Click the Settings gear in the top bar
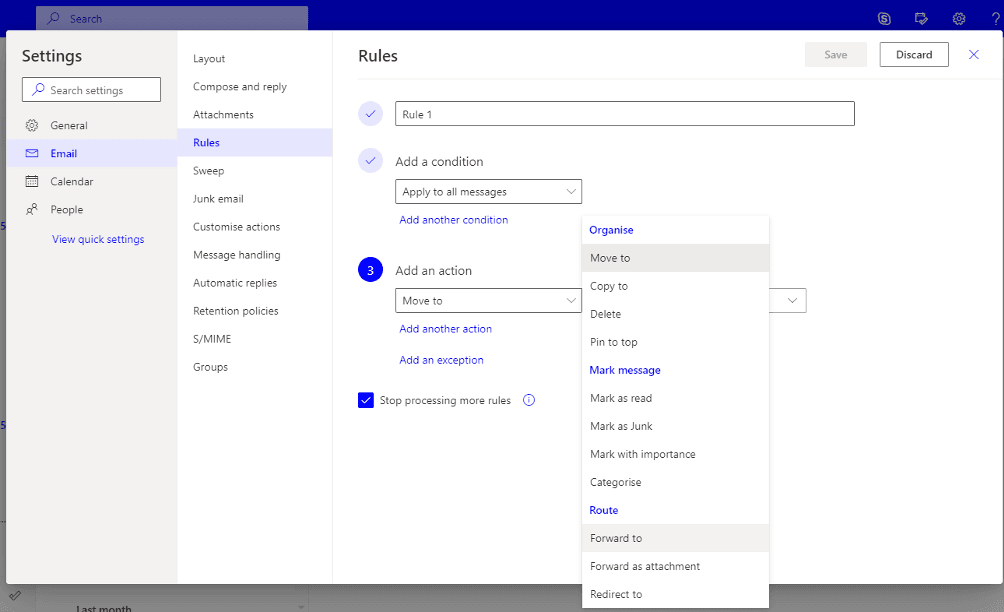Viewport: 1004px width, 612px height. click(x=958, y=18)
